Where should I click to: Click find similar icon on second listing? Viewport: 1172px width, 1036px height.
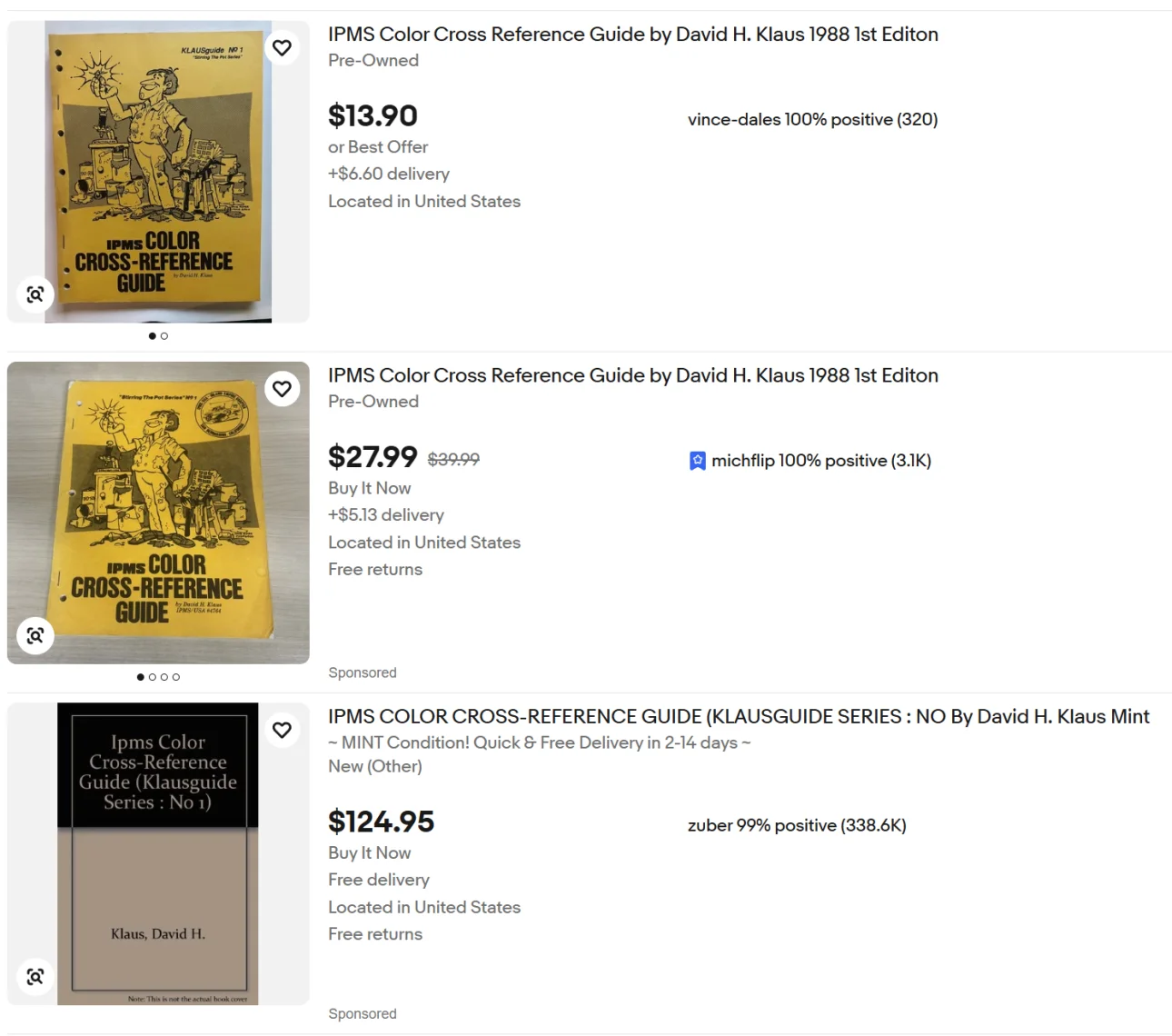click(x=35, y=635)
